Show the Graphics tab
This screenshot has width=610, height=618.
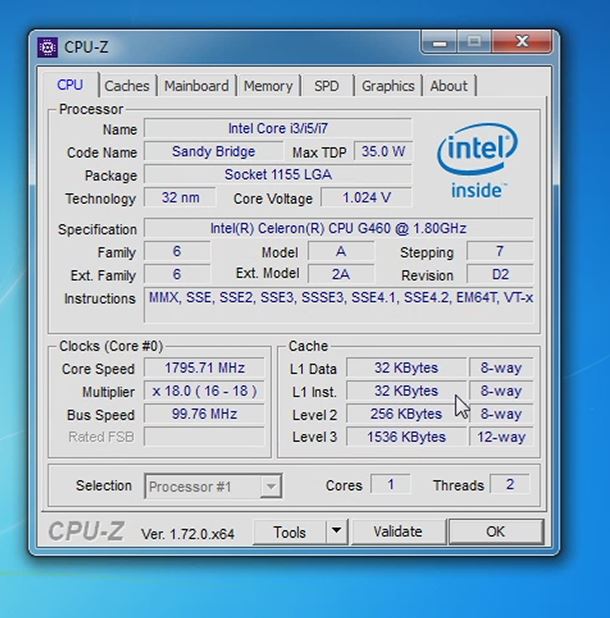pyautogui.click(x=388, y=86)
